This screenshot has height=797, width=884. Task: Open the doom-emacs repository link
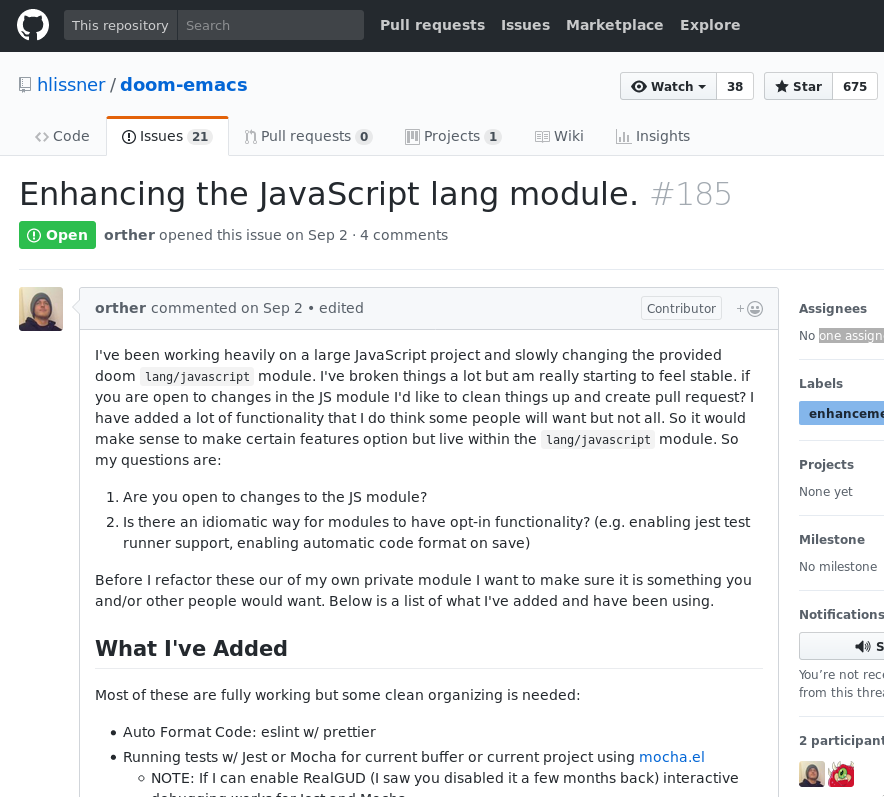[x=184, y=85]
